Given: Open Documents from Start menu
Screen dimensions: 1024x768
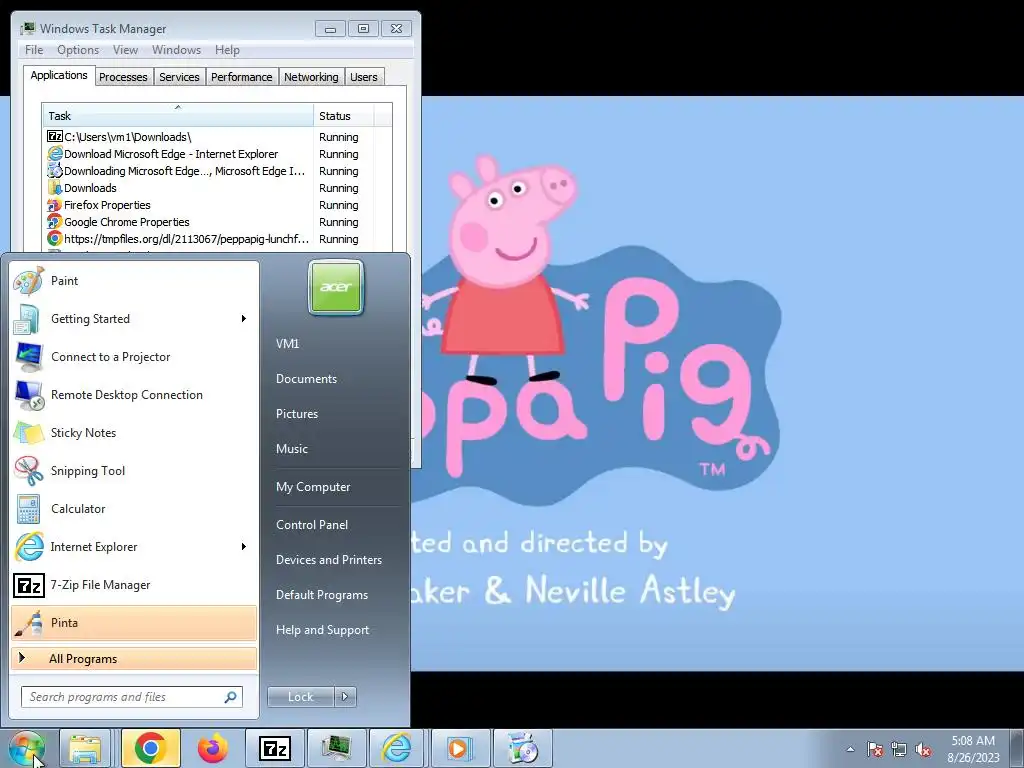Looking at the screenshot, I should [306, 379].
